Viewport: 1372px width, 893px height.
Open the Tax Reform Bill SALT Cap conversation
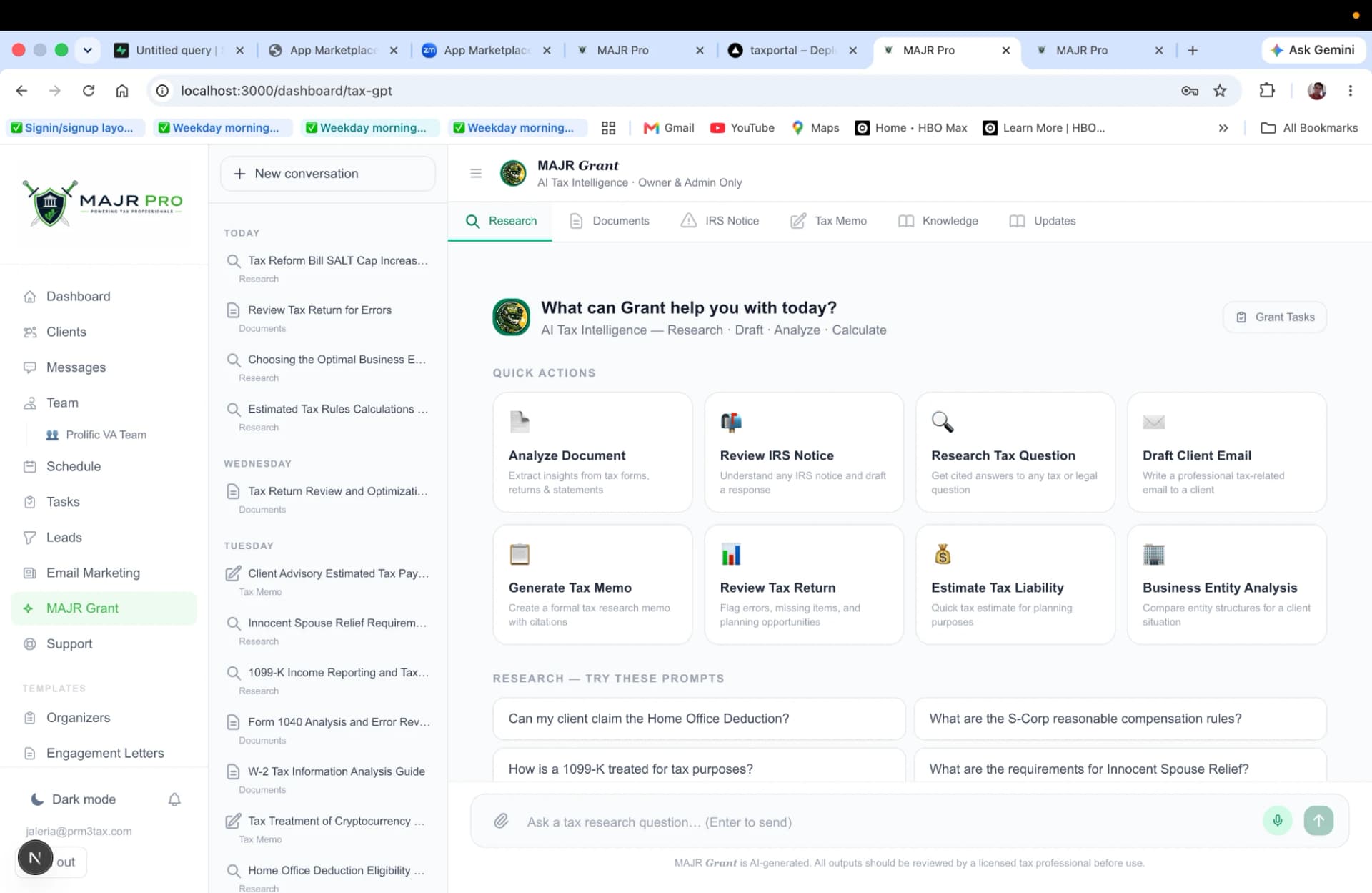pos(328,268)
